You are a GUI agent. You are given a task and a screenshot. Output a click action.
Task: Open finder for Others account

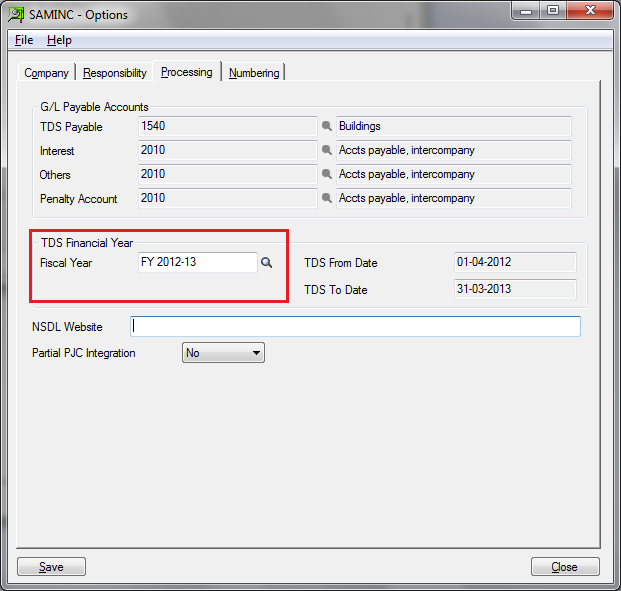(x=327, y=174)
